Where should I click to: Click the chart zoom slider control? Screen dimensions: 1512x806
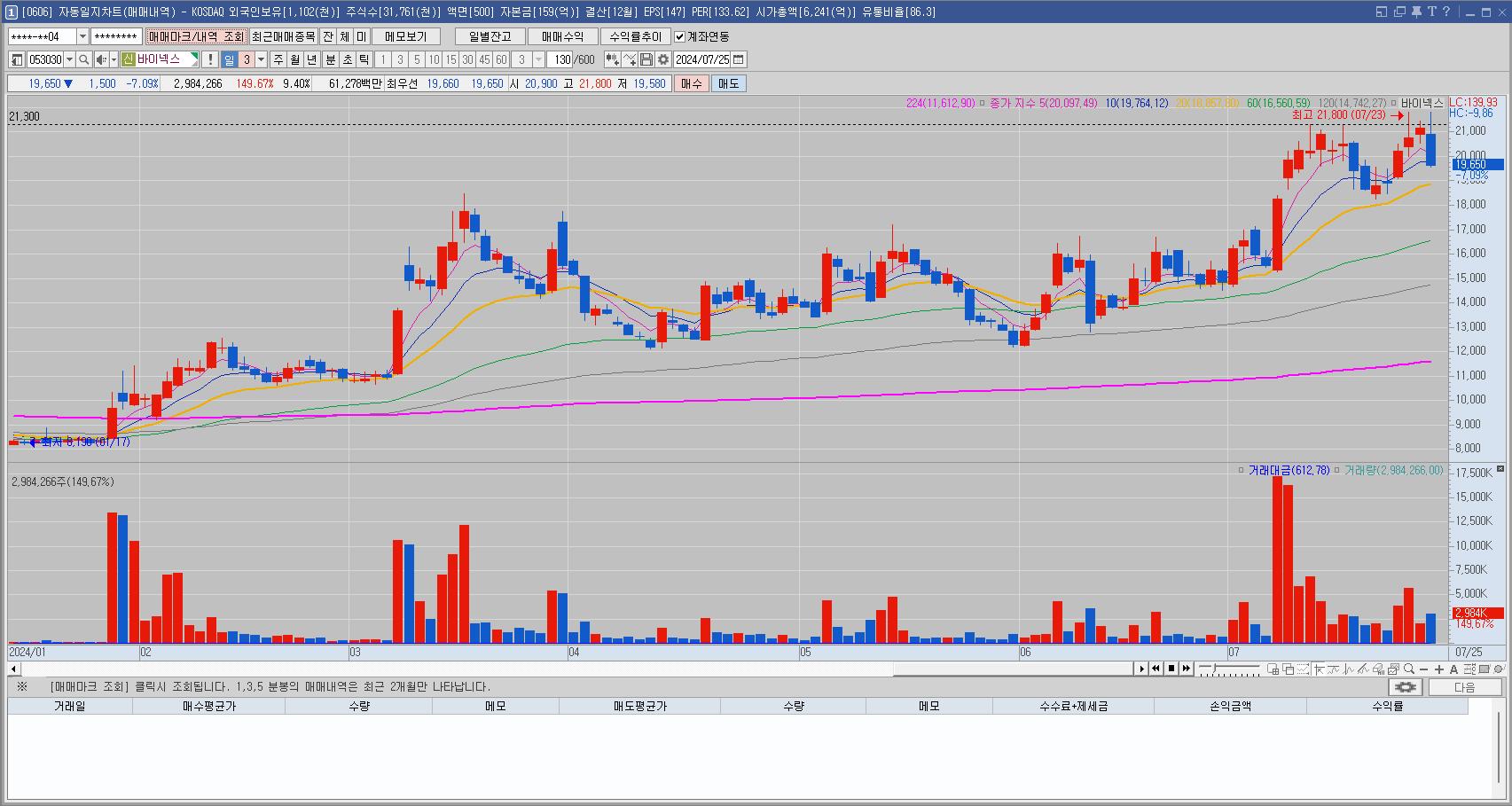click(x=1229, y=669)
